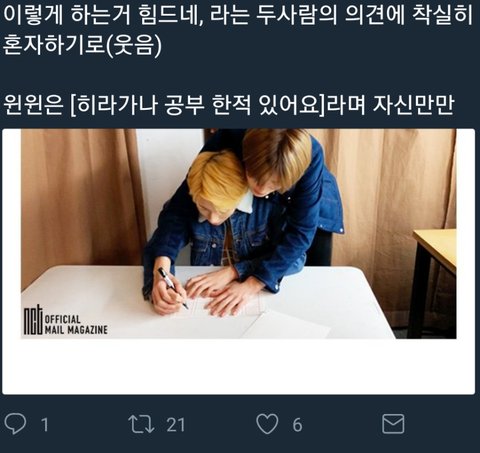Share tweet via the envelope message icon

[x=393, y=424]
